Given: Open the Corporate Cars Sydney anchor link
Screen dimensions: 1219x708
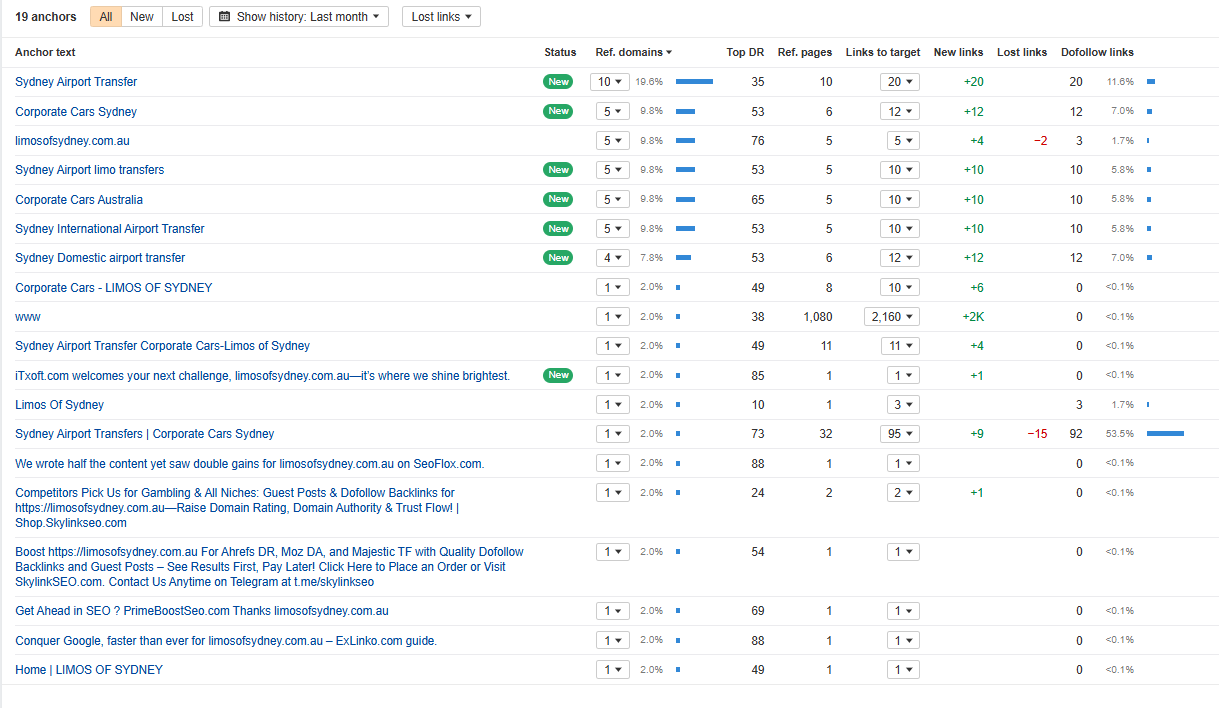Looking at the screenshot, I should click(x=76, y=112).
